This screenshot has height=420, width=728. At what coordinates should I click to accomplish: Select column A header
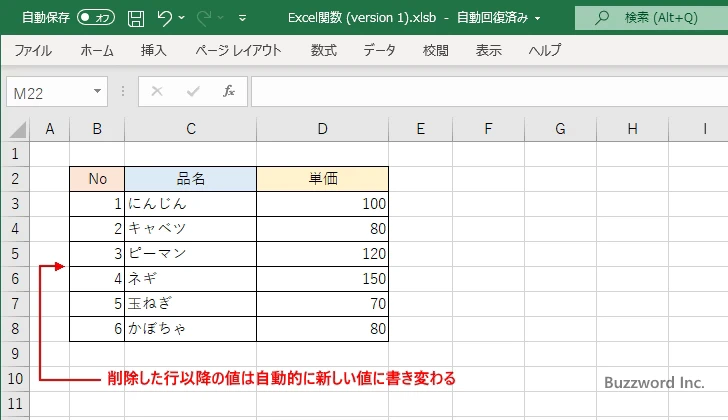(50, 129)
